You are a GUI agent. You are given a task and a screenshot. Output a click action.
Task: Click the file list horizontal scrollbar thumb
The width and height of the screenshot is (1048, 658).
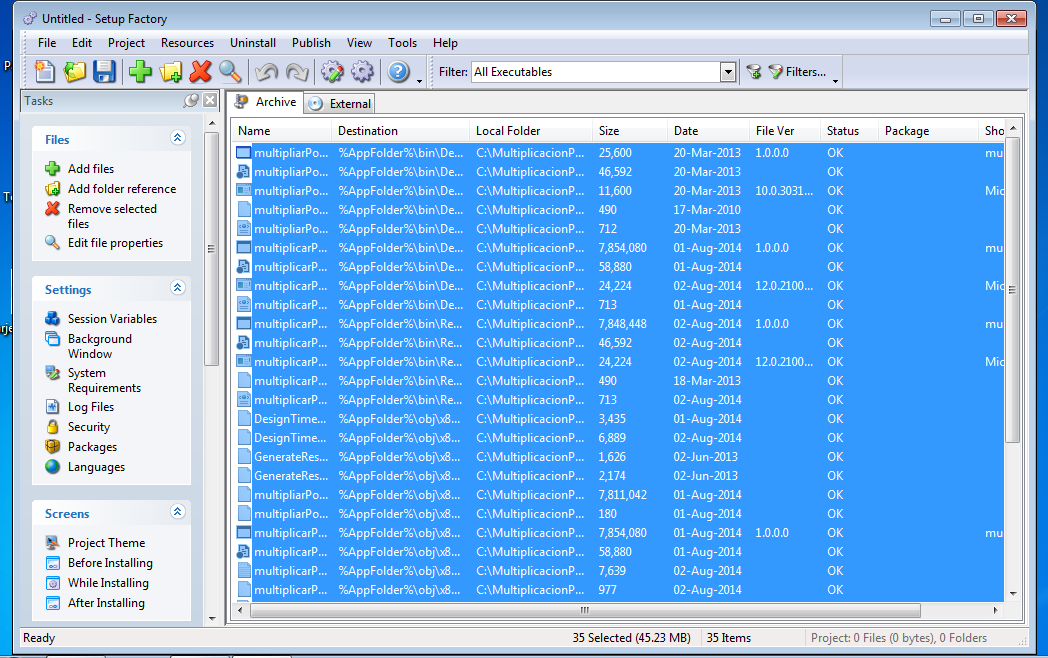pos(585,610)
